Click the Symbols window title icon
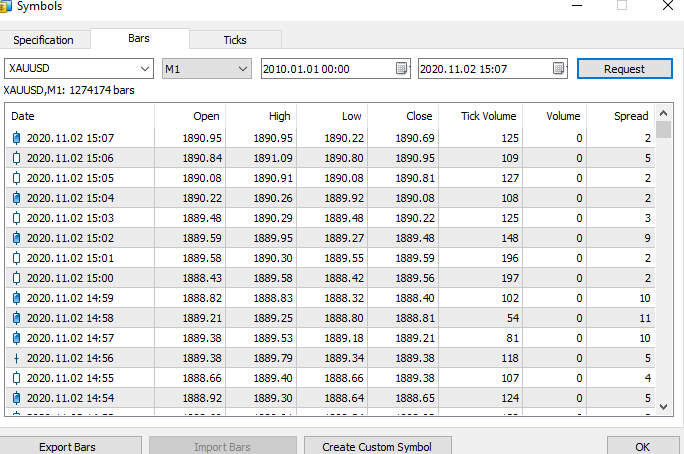The width and height of the screenshot is (684, 454). pos(5,6)
